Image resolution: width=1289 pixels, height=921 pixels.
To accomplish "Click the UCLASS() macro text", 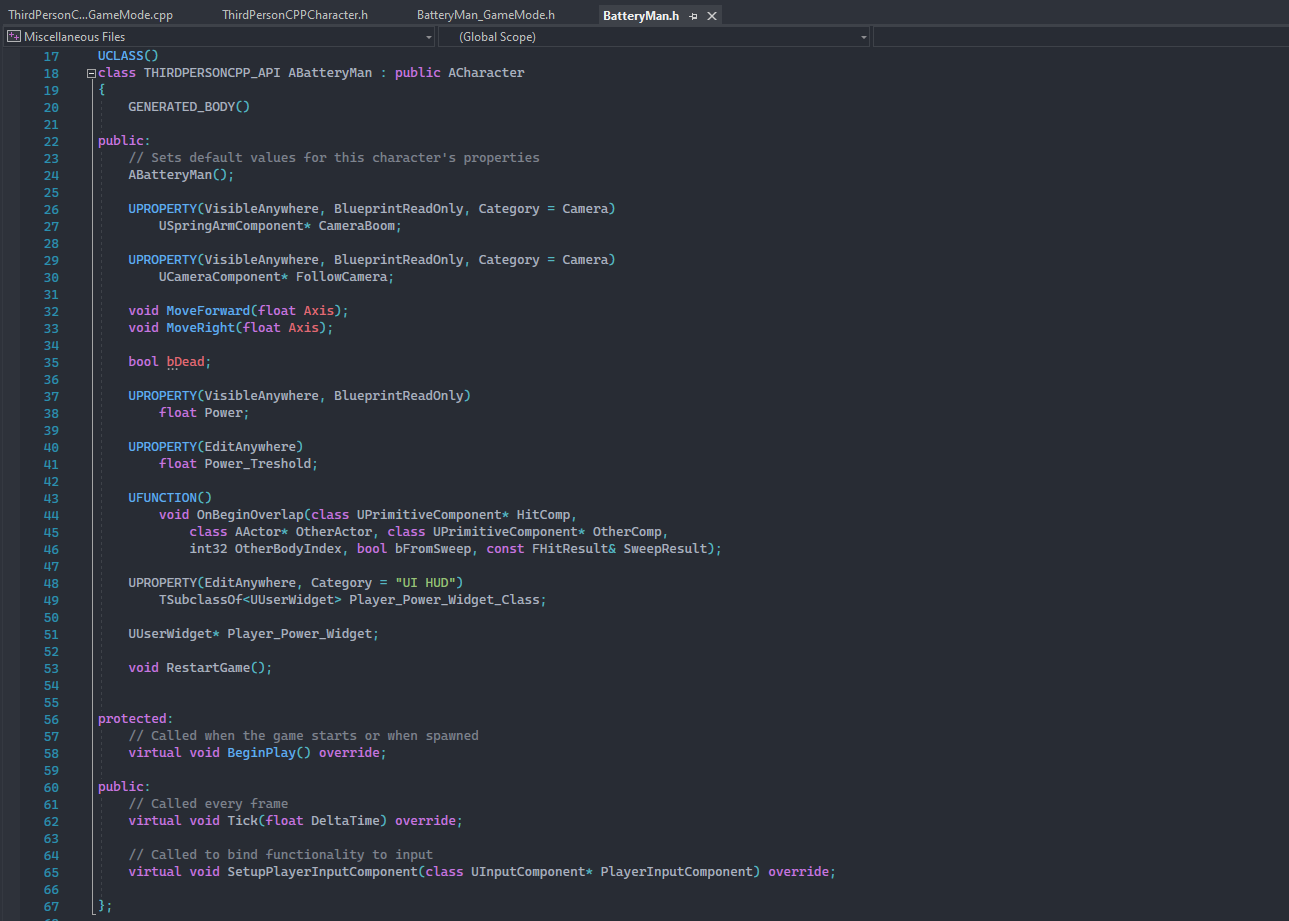I will 128,56.
